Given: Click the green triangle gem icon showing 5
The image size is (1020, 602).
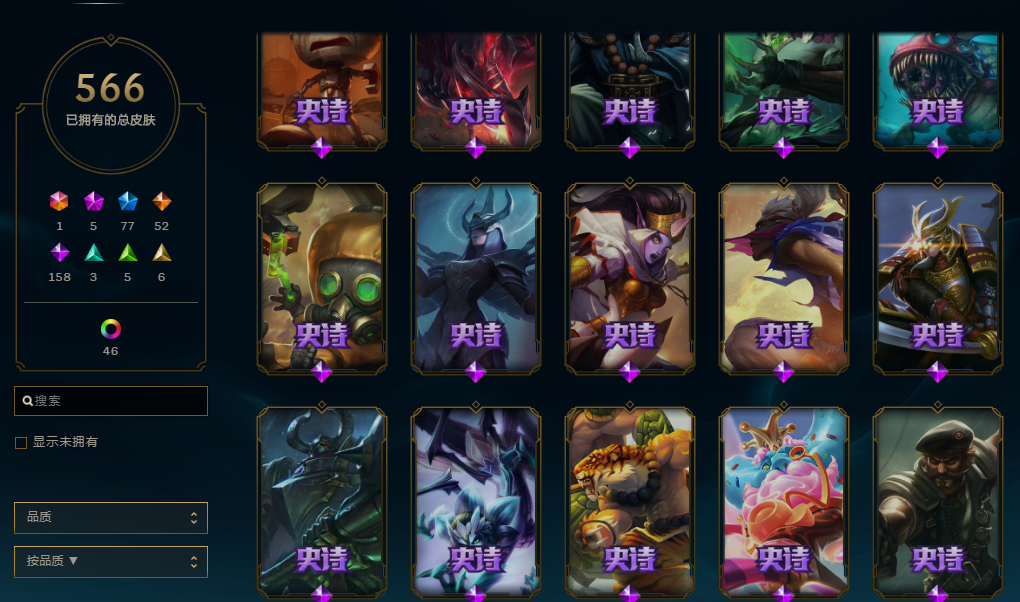Looking at the screenshot, I should click(x=128, y=253).
